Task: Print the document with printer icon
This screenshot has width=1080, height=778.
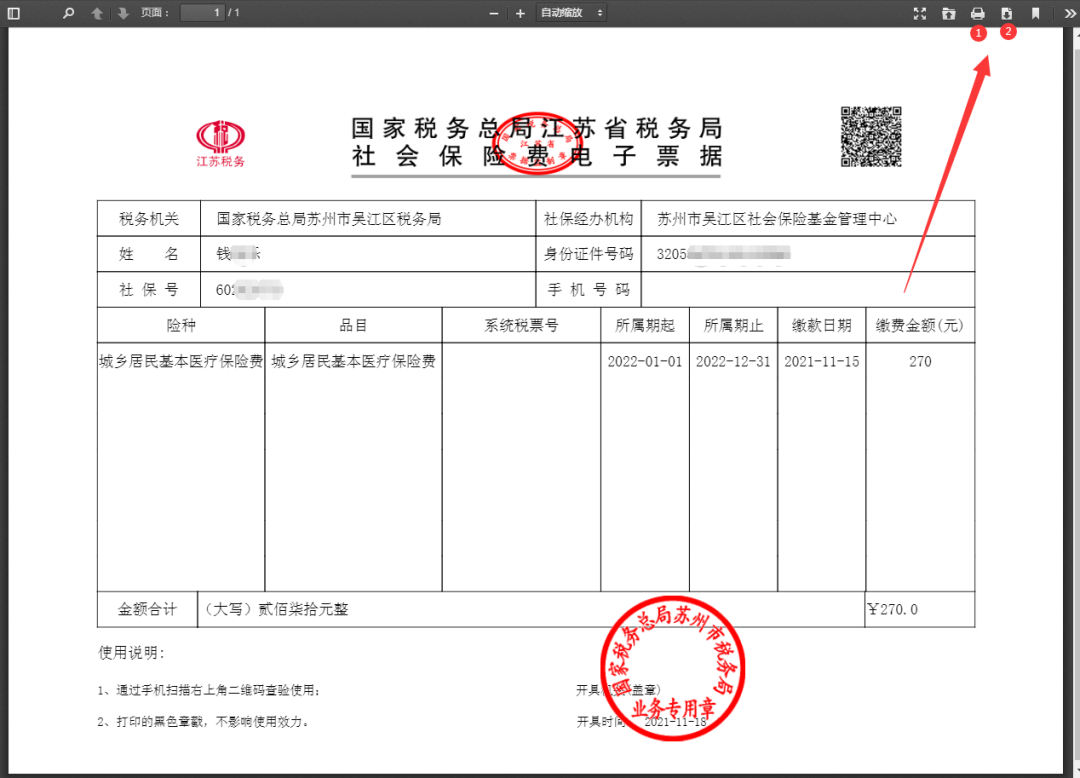Action: [977, 13]
